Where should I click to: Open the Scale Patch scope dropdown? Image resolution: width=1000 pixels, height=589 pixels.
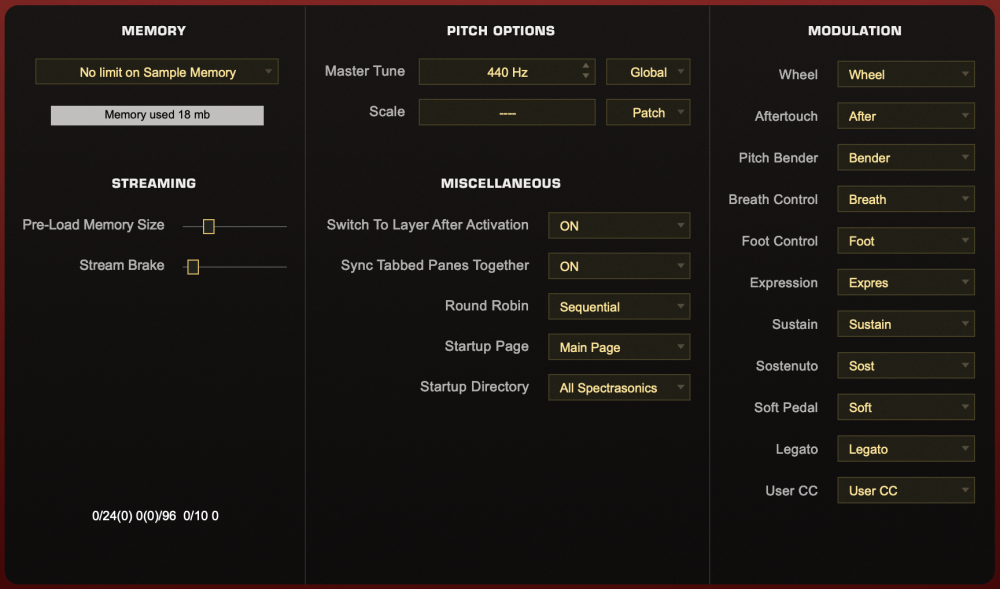[x=648, y=113]
